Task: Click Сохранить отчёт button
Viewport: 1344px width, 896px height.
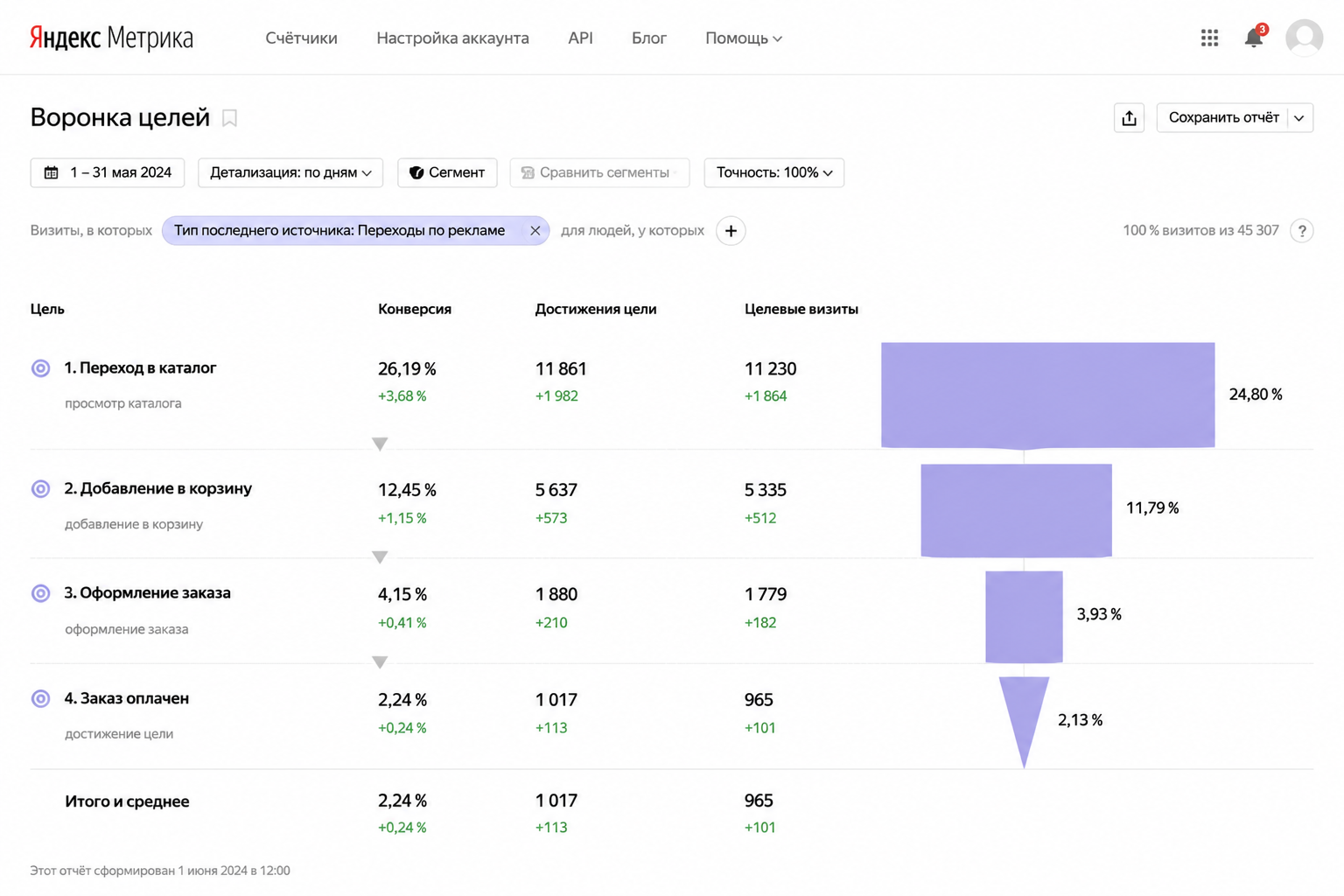Action: tap(1223, 118)
